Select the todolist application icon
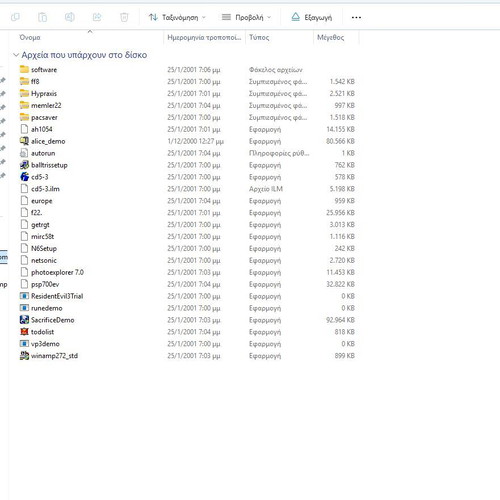Screen dimensions: 500x500 click(24, 332)
